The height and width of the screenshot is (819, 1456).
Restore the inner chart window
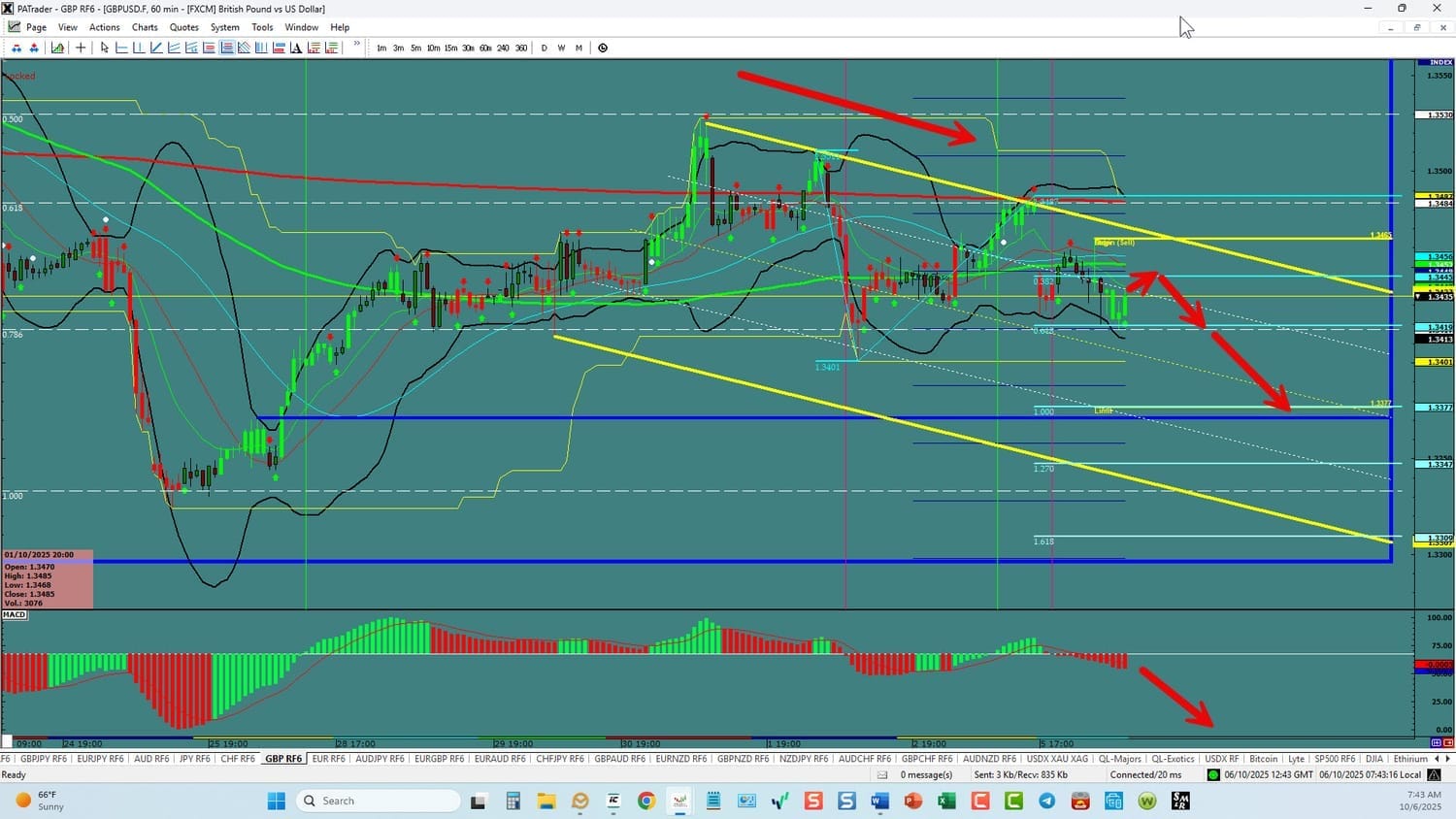[x=1416, y=27]
